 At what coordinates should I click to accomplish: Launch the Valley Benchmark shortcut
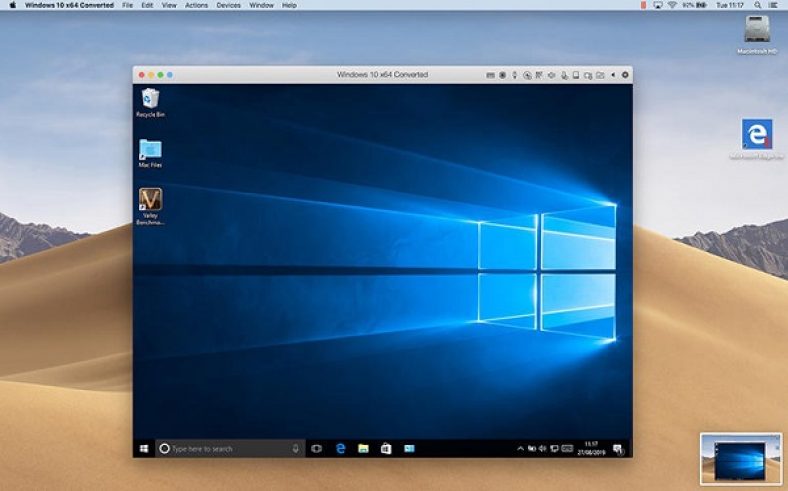[x=150, y=206]
